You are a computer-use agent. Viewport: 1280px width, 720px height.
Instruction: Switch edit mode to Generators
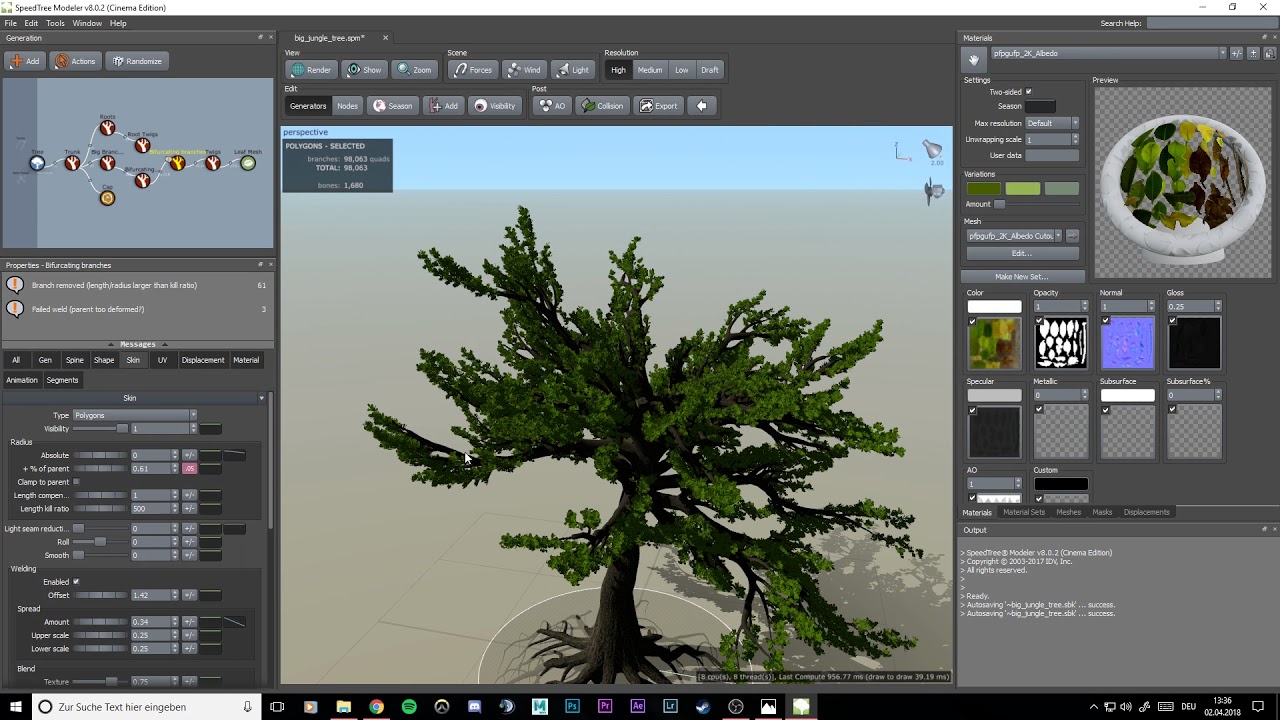[x=308, y=106]
